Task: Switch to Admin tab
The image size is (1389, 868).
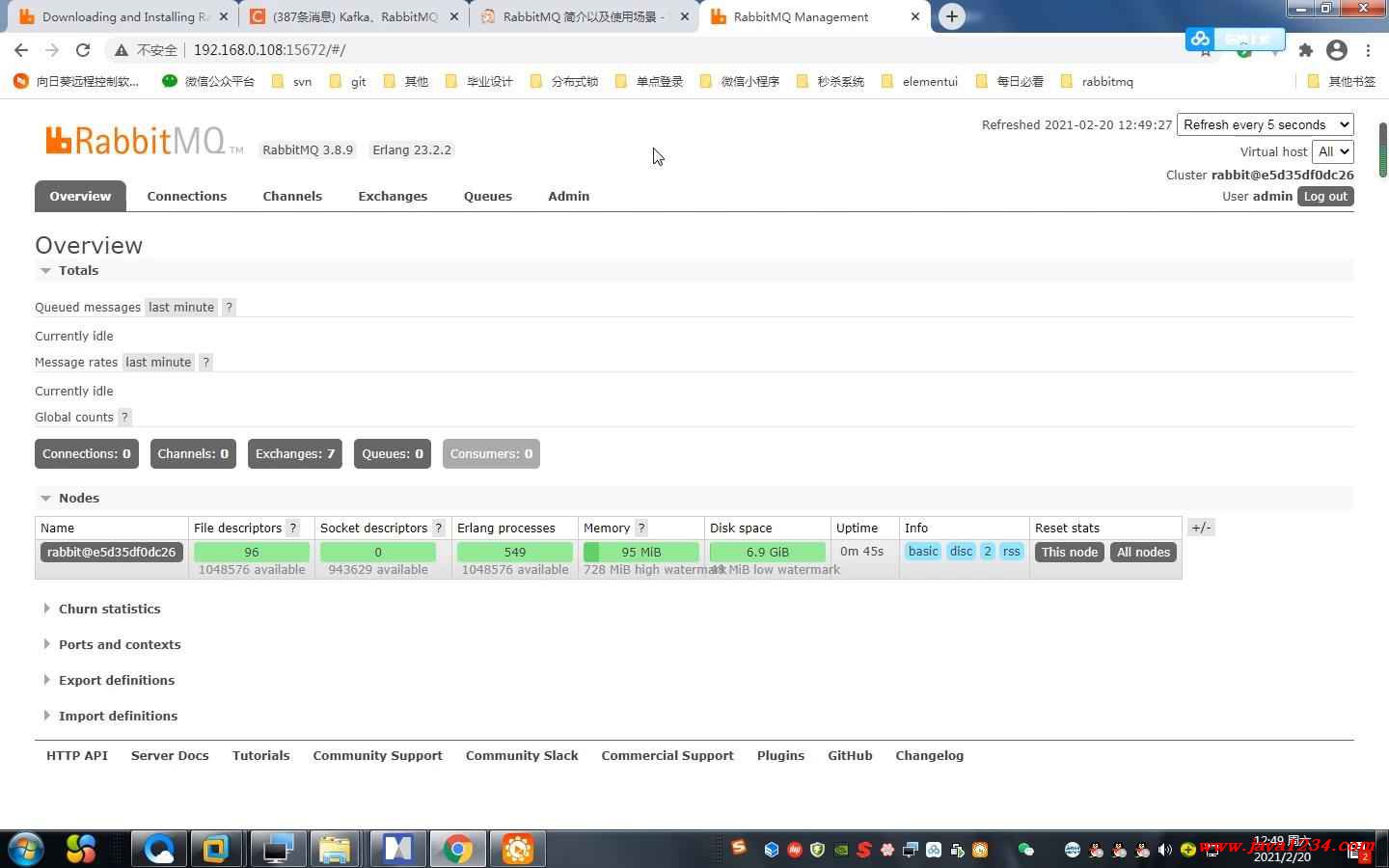Action: pos(569,197)
